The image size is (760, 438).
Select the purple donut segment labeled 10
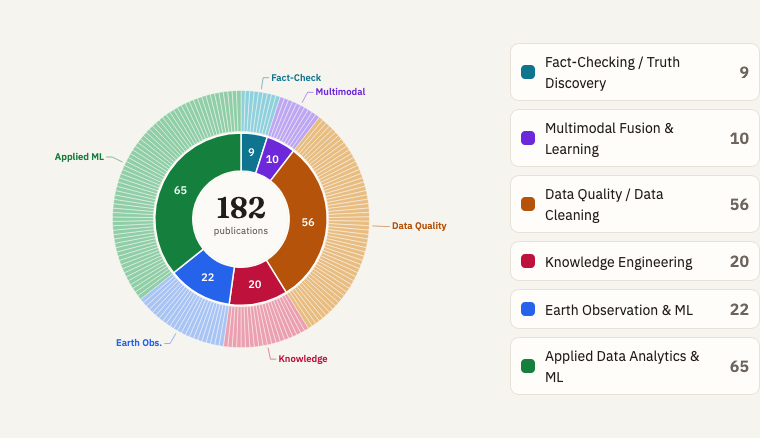pyautogui.click(x=272, y=158)
